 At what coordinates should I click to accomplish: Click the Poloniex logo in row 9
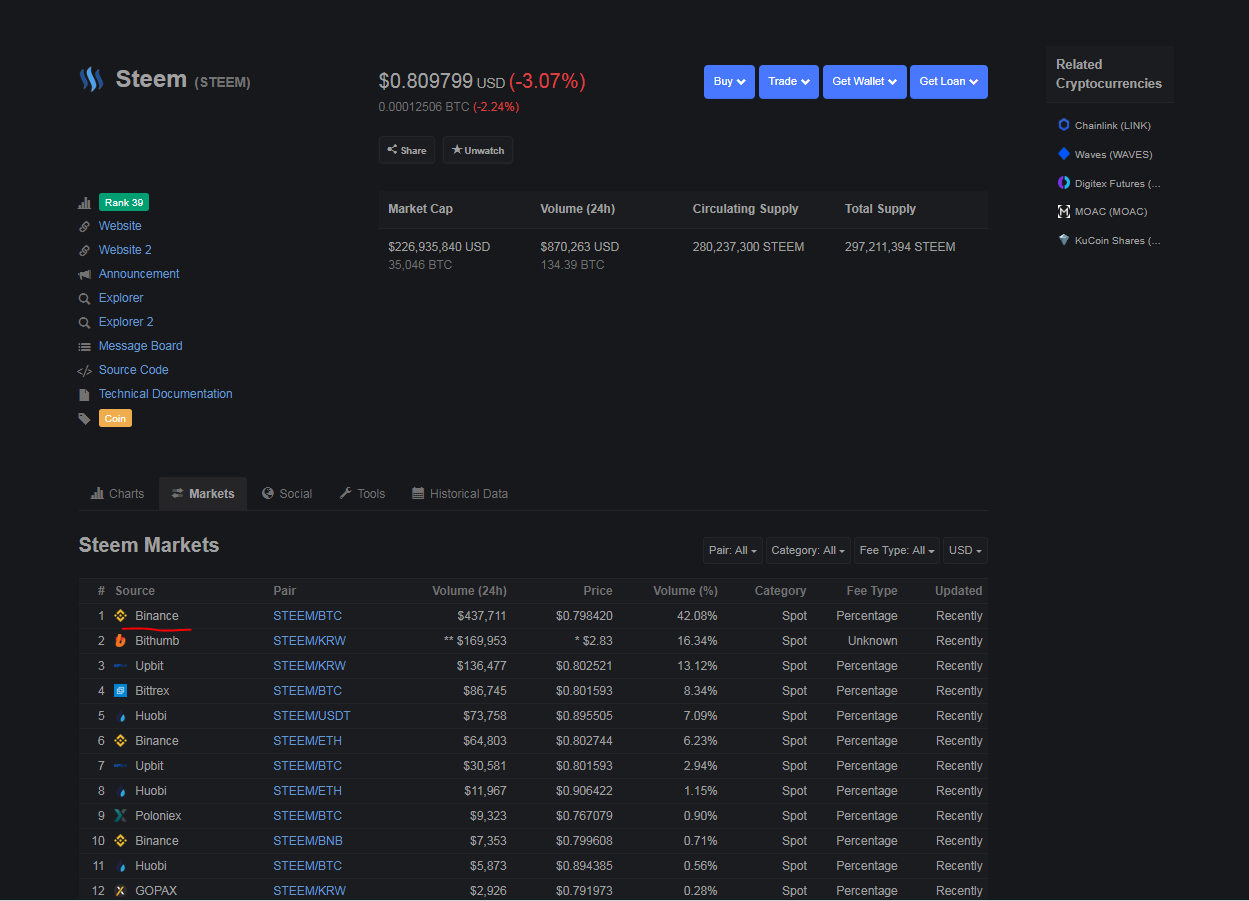coord(120,816)
